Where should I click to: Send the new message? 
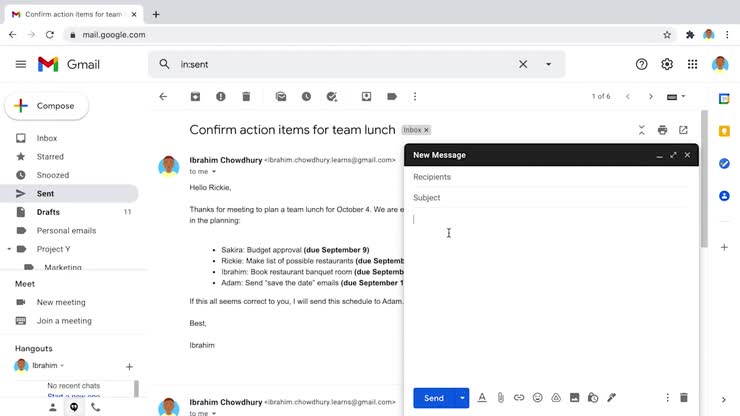point(434,398)
